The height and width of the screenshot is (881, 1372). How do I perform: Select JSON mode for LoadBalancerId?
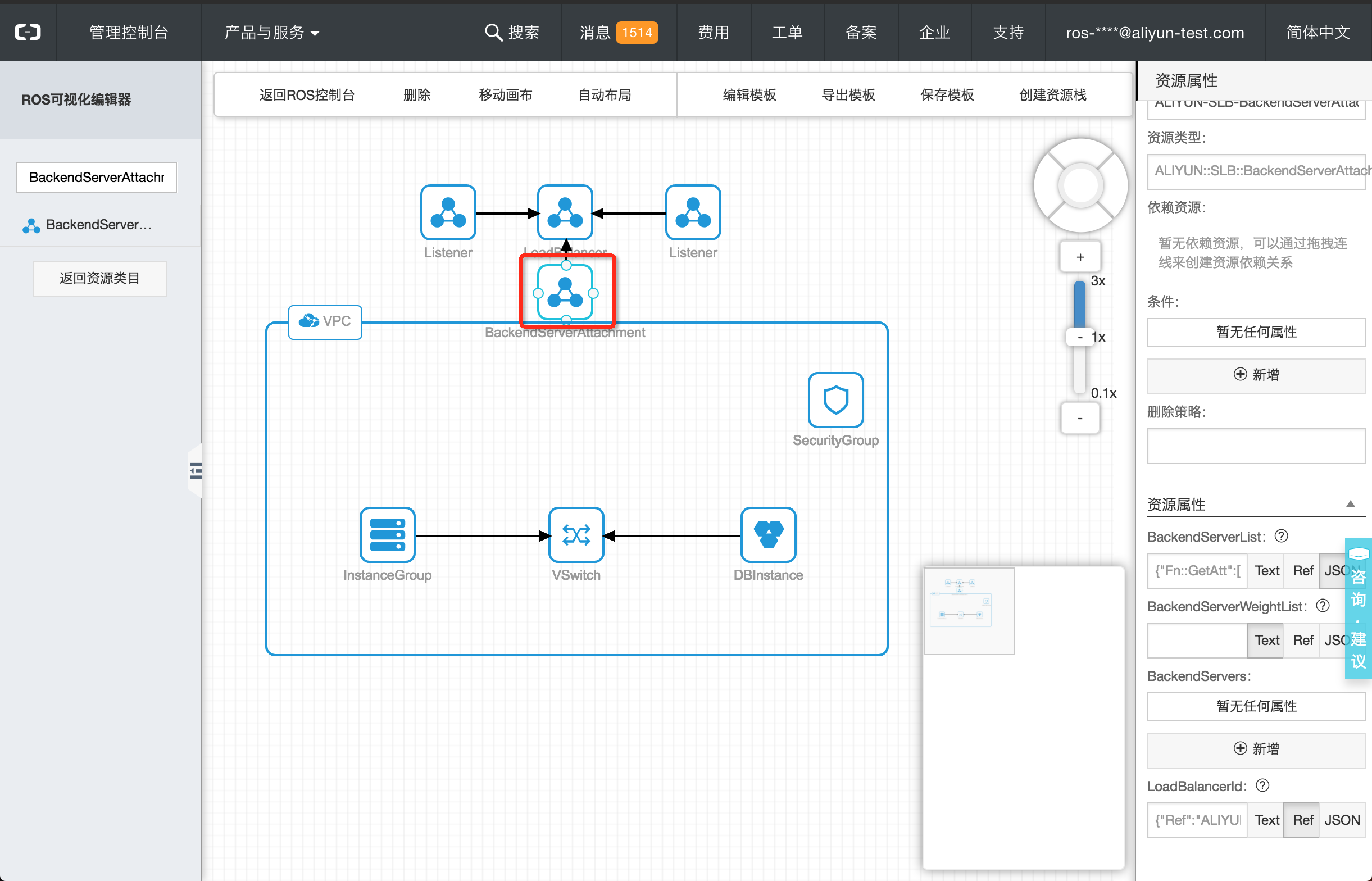point(1342,820)
